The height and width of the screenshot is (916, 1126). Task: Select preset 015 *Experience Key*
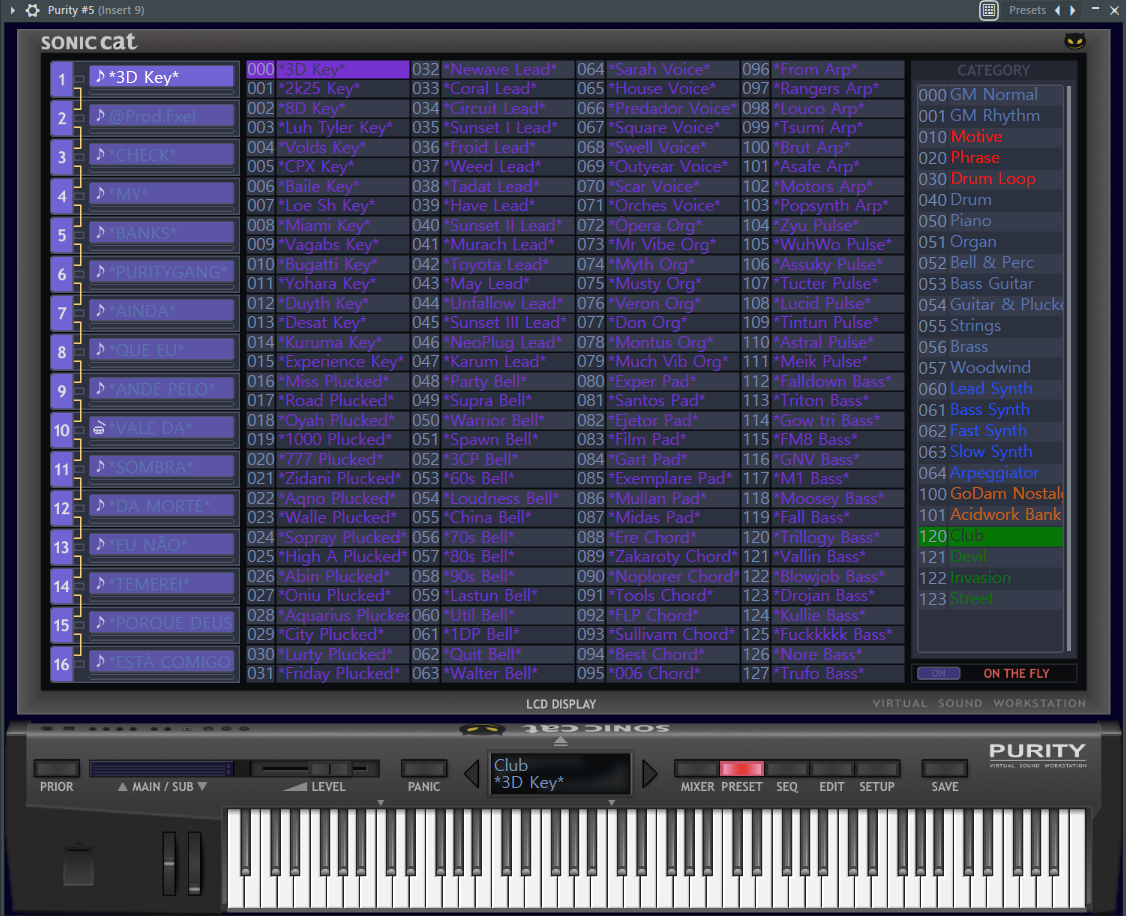click(x=328, y=362)
